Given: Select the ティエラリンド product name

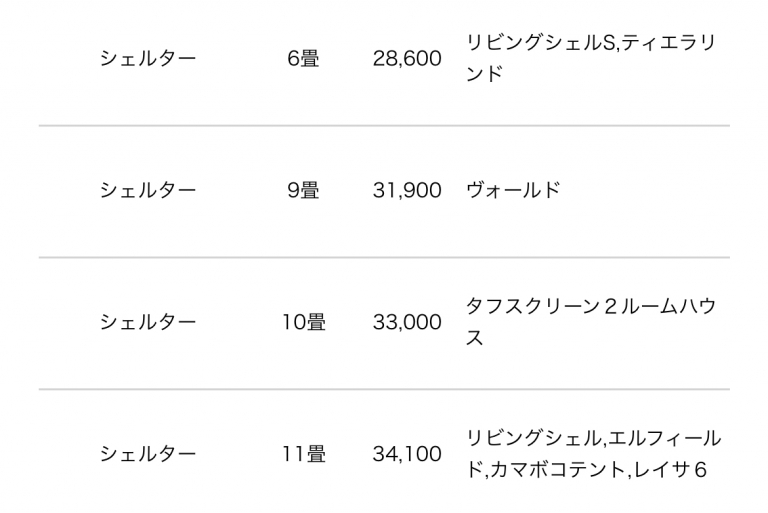Looking at the screenshot, I should (668, 45).
